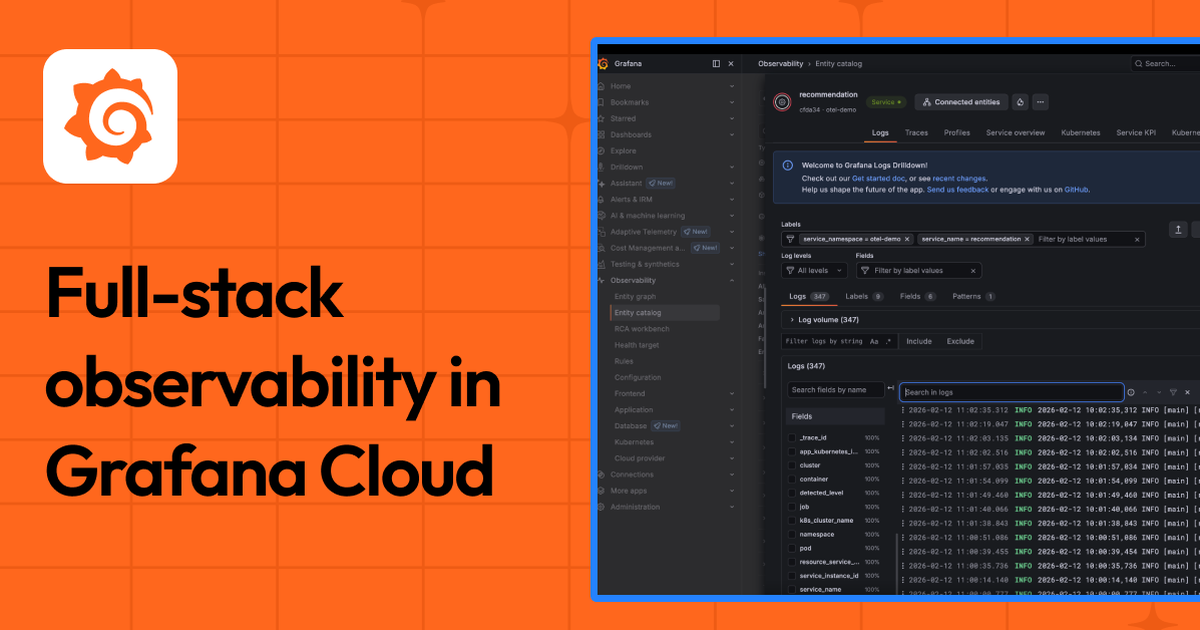Image resolution: width=1200 pixels, height=630 pixels.
Task: Check the cluster field checkbox
Action: point(792,465)
